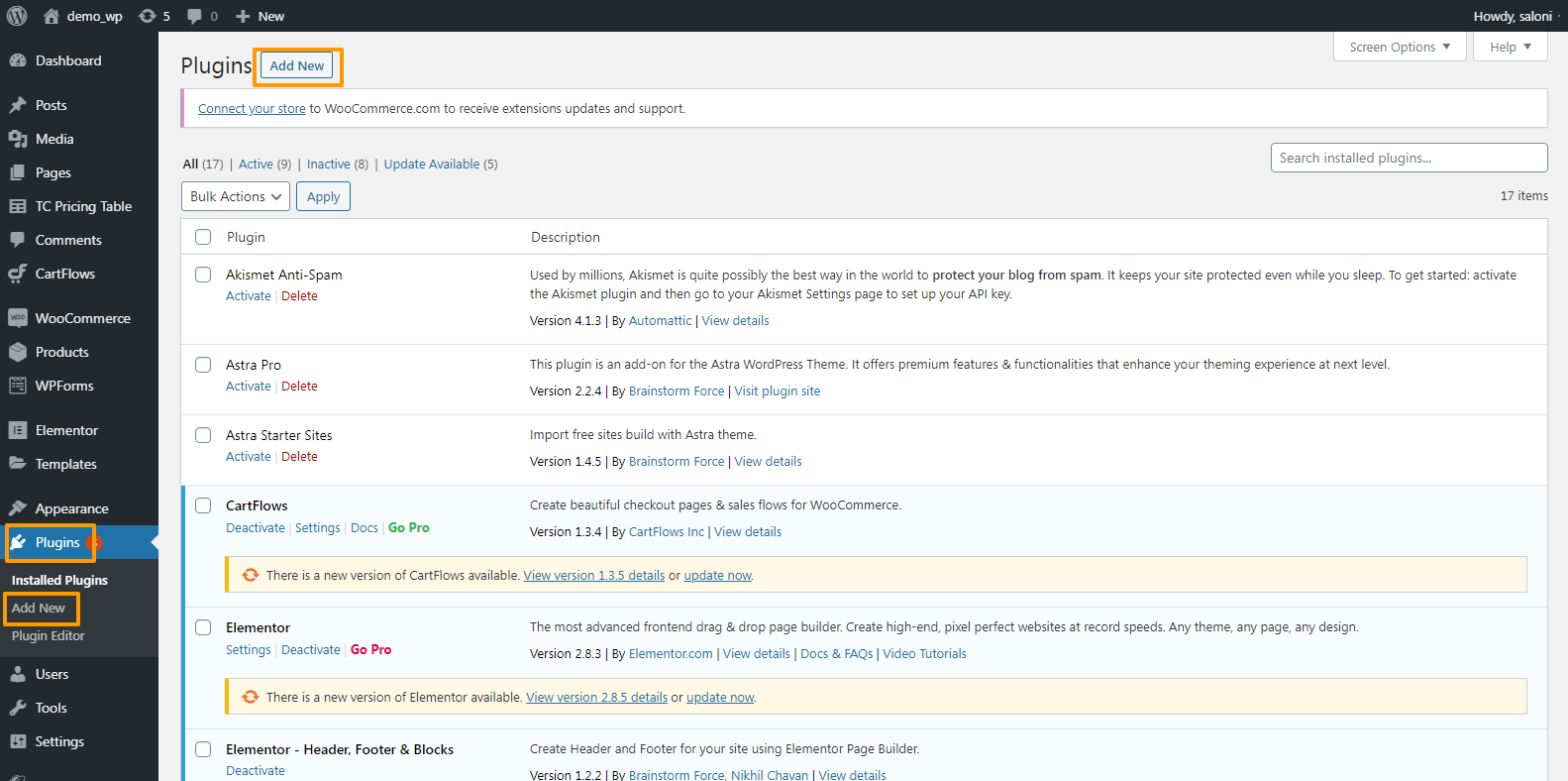Click the Settings sidebar icon
The image size is (1568, 781).
pyautogui.click(x=18, y=741)
